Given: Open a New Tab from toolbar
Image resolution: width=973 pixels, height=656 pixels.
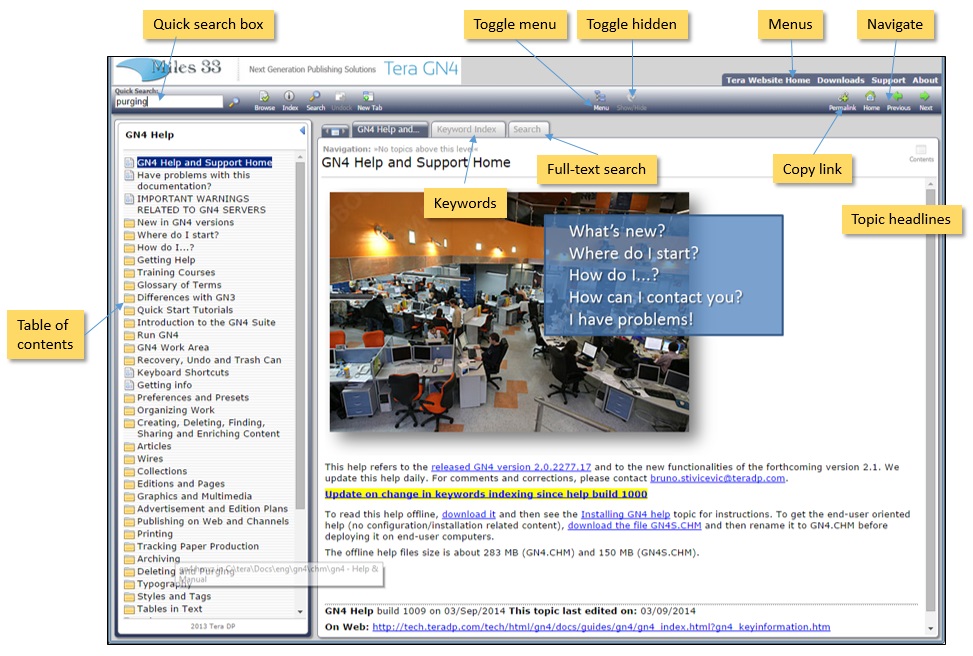Looking at the screenshot, I should click(369, 101).
